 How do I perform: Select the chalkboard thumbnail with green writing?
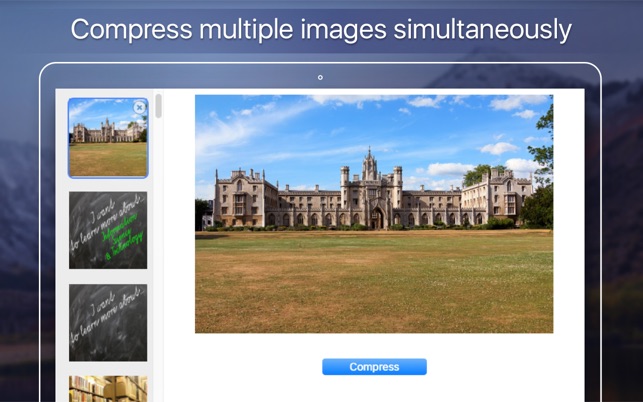point(108,230)
